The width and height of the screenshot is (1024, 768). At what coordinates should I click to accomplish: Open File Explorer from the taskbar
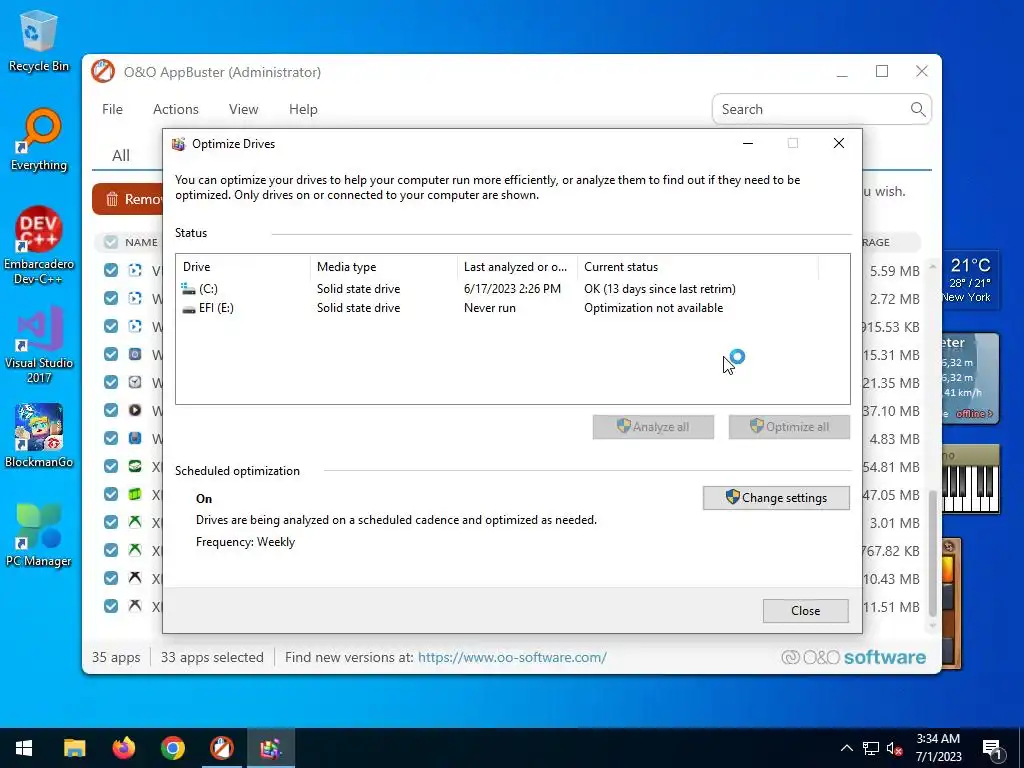[74, 748]
